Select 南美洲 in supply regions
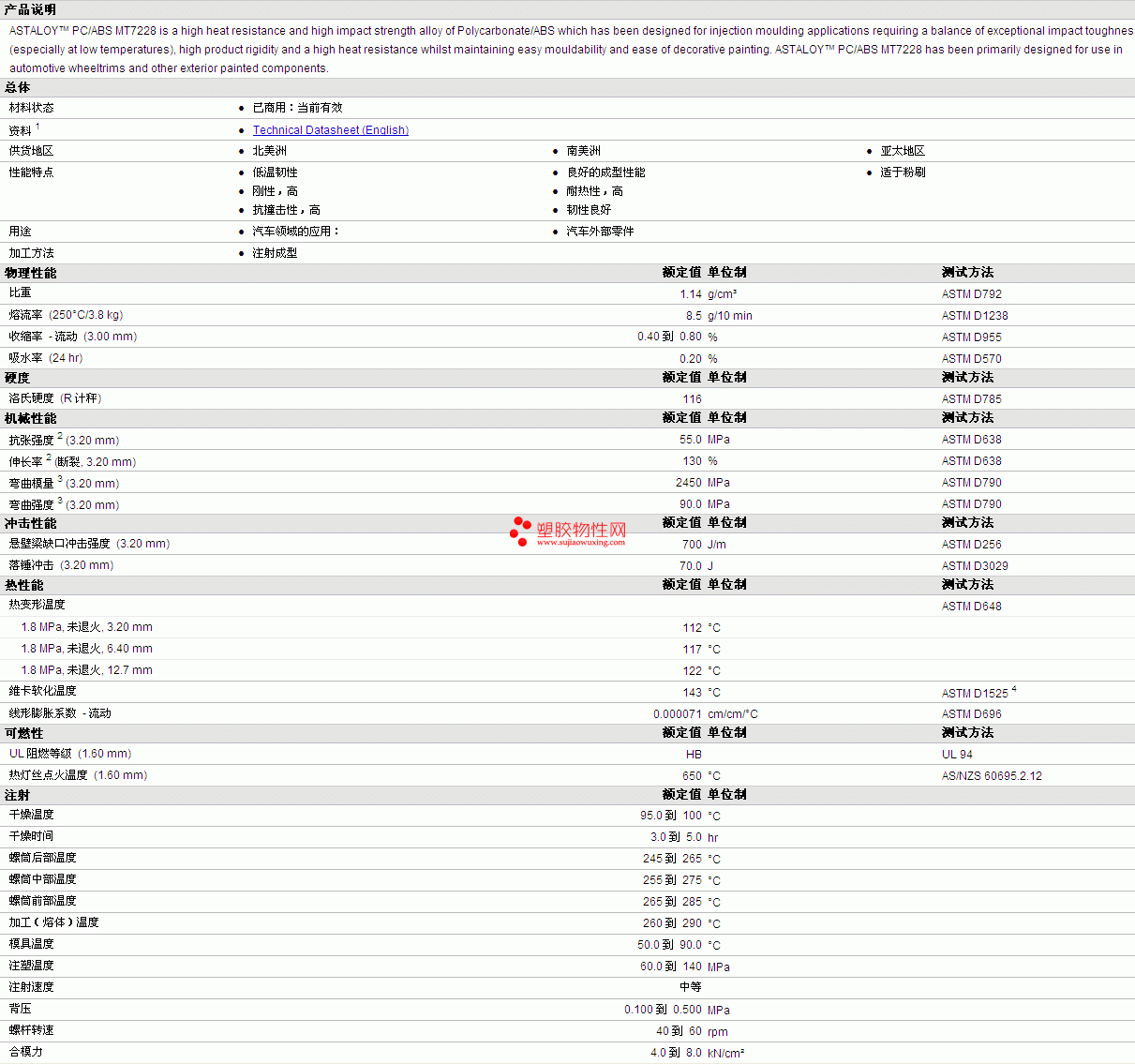This screenshot has width=1135, height=1064. tap(583, 151)
